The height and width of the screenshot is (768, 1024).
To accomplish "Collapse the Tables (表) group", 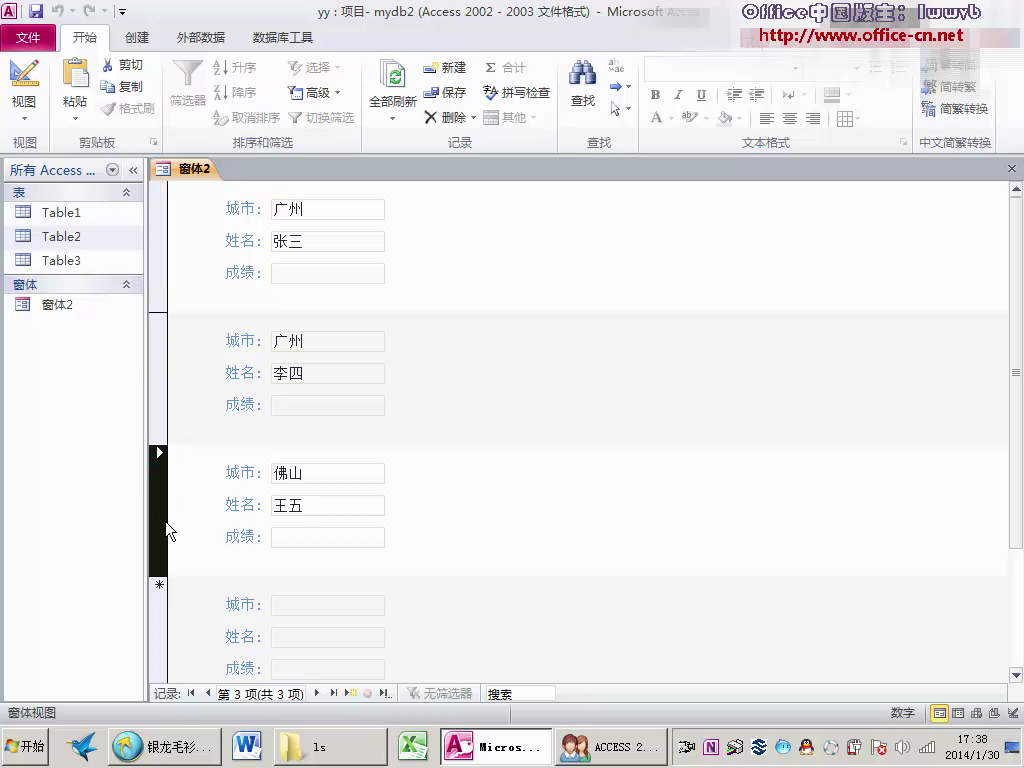I will click(x=127, y=193).
